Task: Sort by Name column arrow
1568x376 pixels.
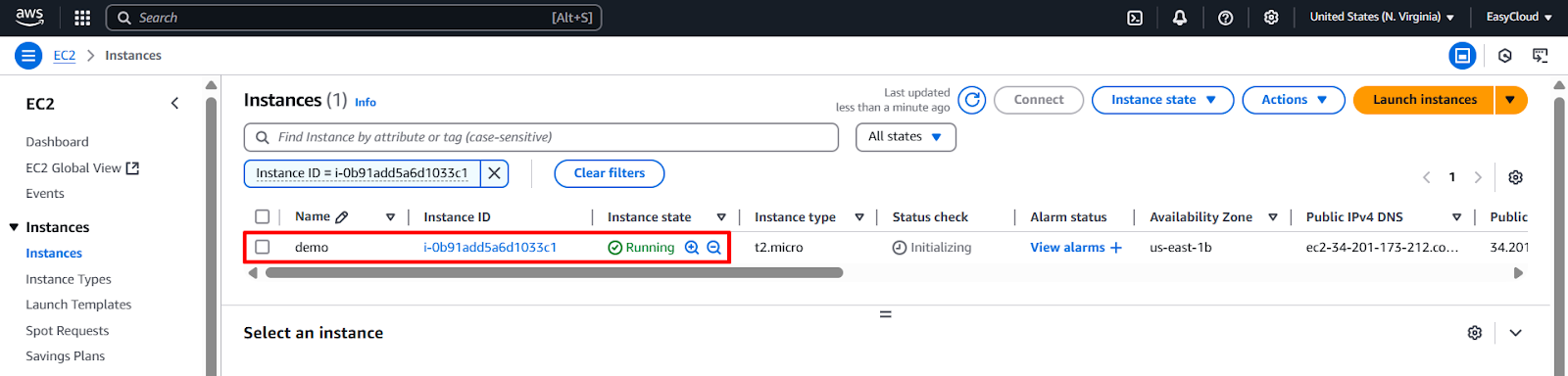Action: 390,217
